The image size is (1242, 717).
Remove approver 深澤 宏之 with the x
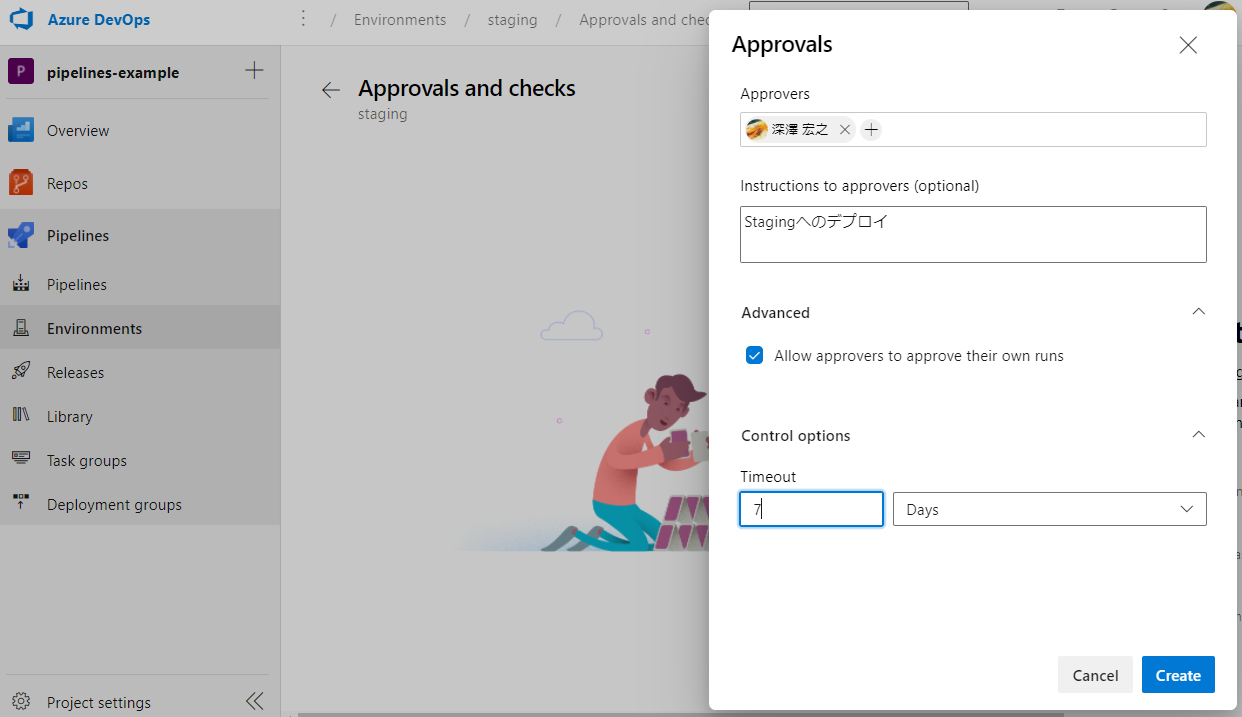tap(845, 129)
